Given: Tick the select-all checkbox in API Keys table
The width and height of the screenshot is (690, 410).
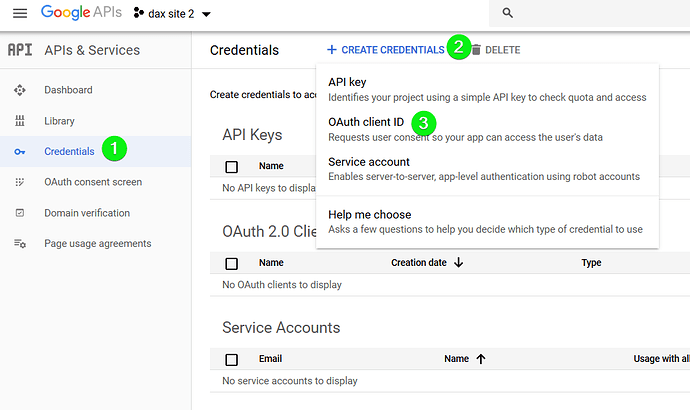Looking at the screenshot, I should point(231,167).
